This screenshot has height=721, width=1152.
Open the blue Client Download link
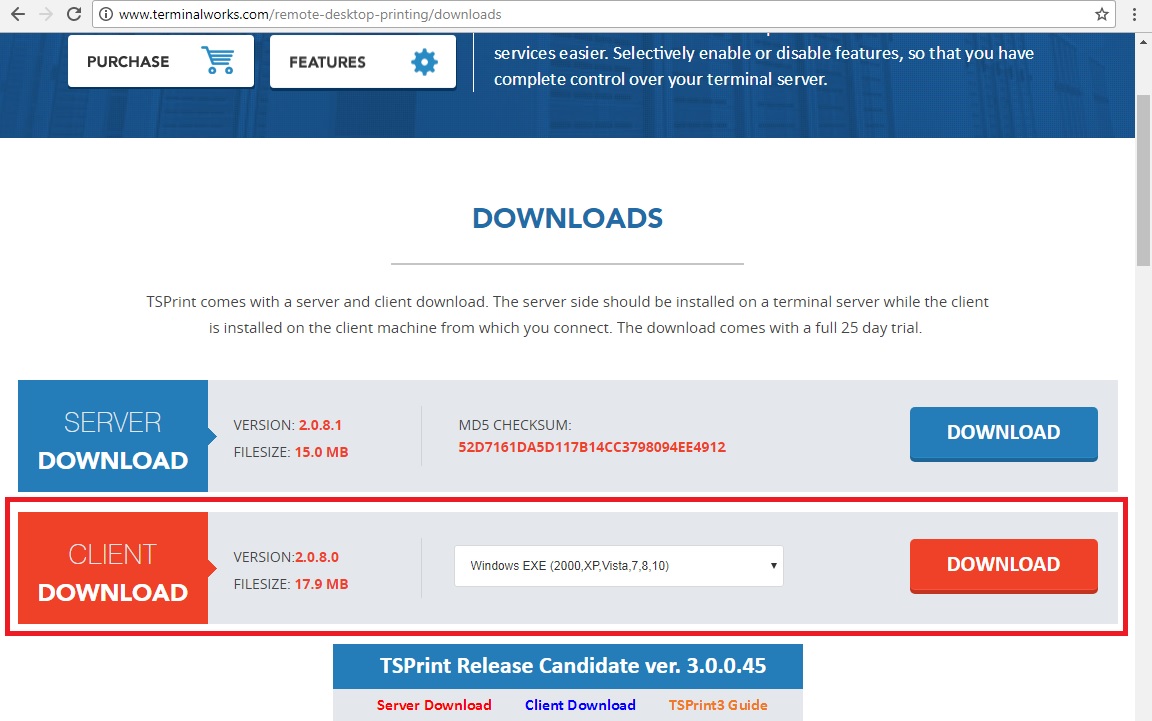[580, 705]
